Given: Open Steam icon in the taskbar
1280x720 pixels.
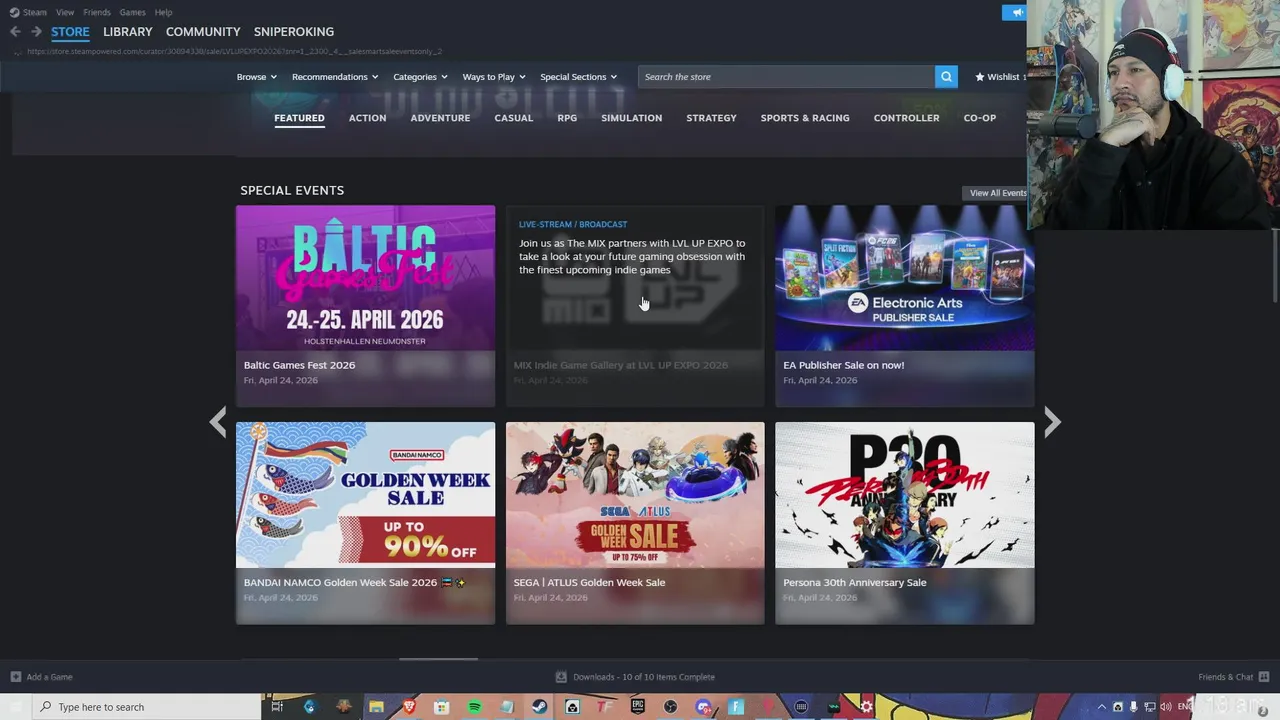Looking at the screenshot, I should pyautogui.click(x=540, y=707).
